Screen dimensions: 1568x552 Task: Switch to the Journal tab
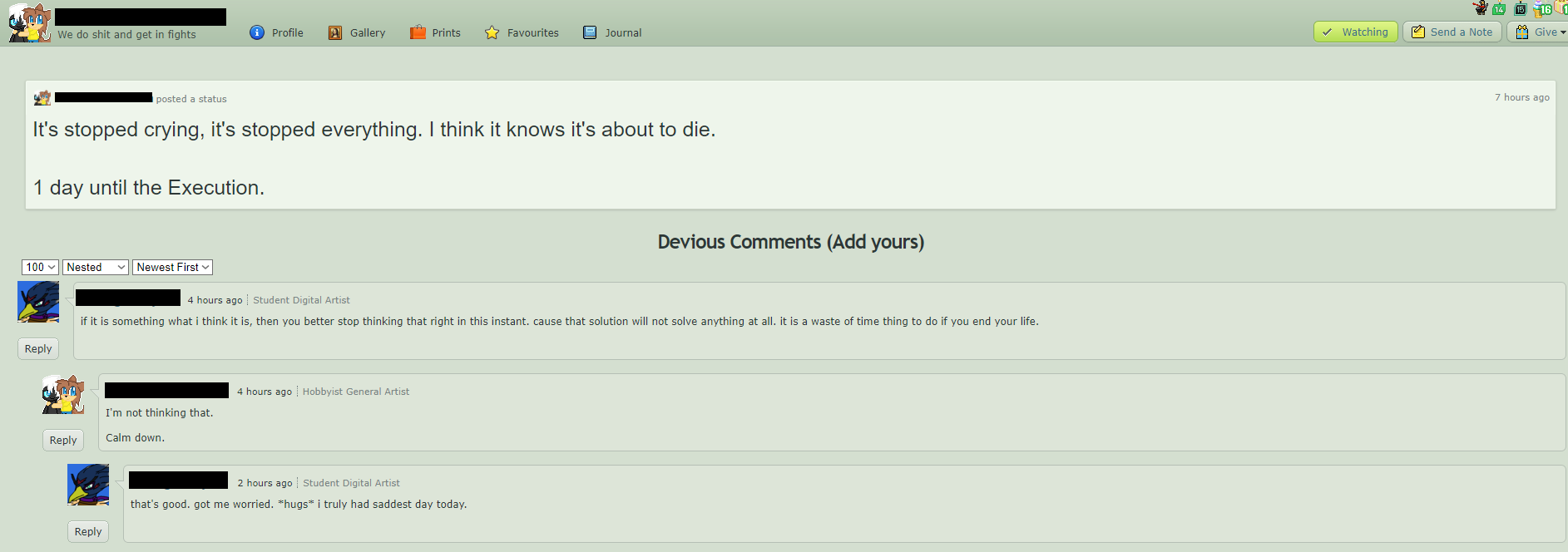[612, 32]
